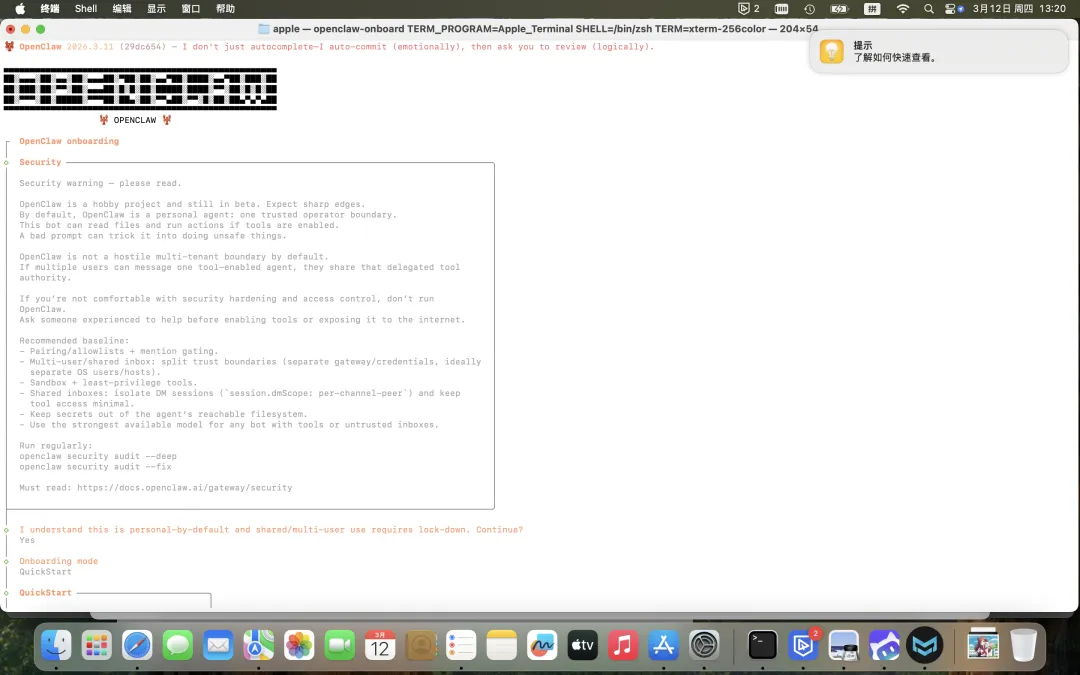Open Calendar from the Dock
Screen dimensions: 1080x675
coord(380,645)
